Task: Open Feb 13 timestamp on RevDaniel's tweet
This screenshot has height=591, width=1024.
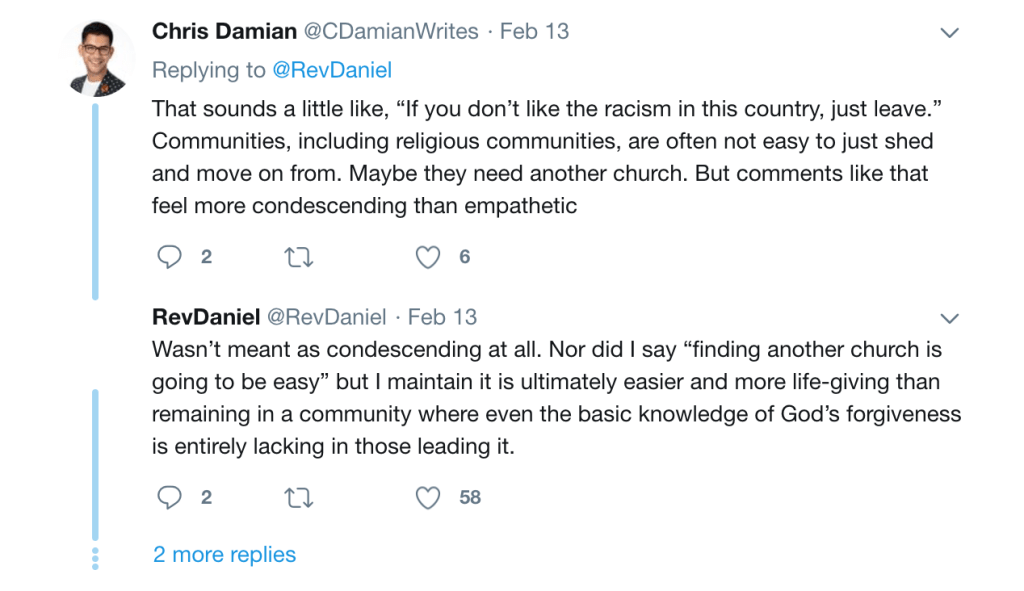Action: (x=442, y=317)
